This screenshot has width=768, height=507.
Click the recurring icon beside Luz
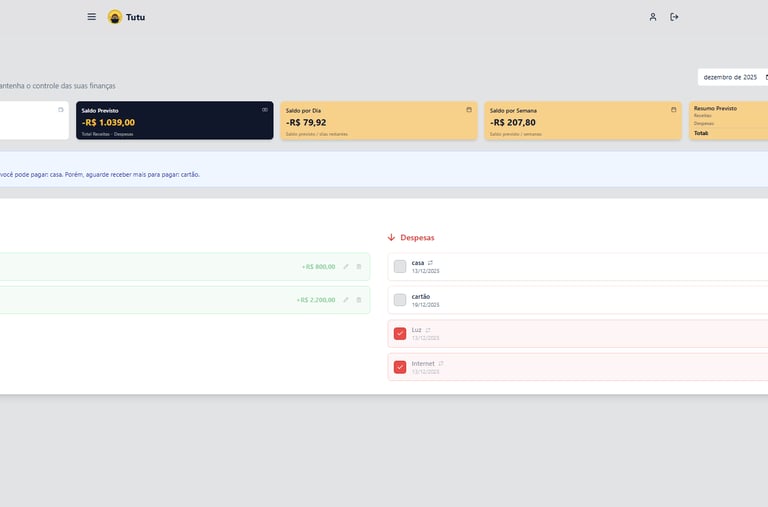pyautogui.click(x=428, y=330)
